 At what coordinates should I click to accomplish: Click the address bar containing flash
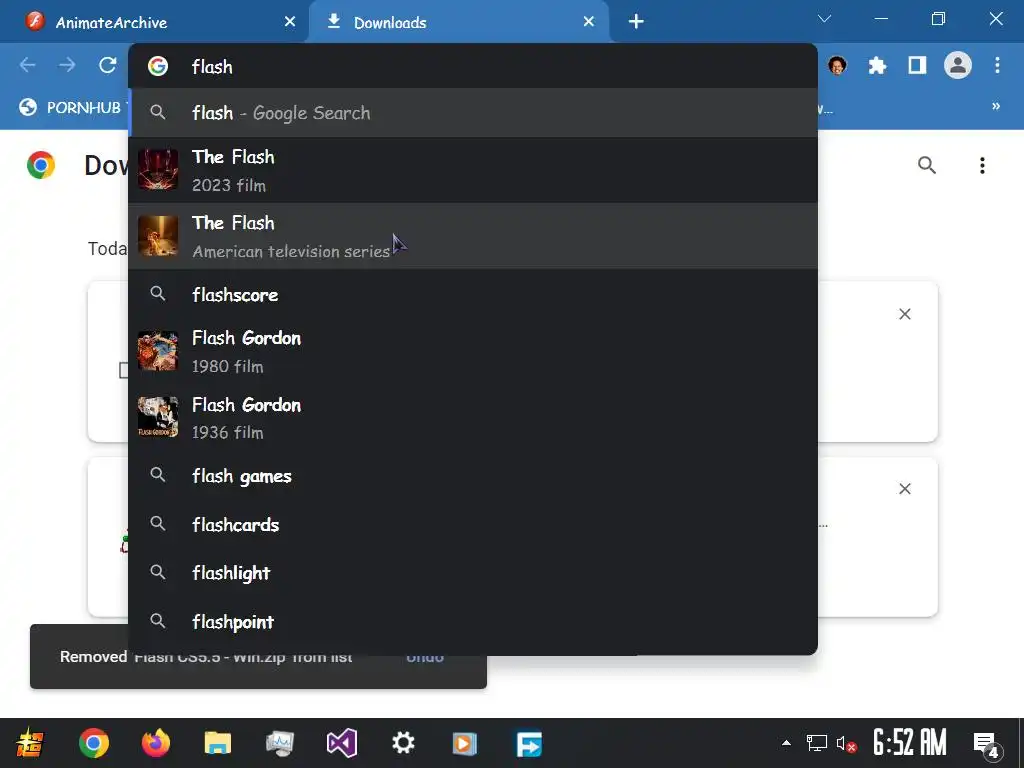(x=473, y=67)
